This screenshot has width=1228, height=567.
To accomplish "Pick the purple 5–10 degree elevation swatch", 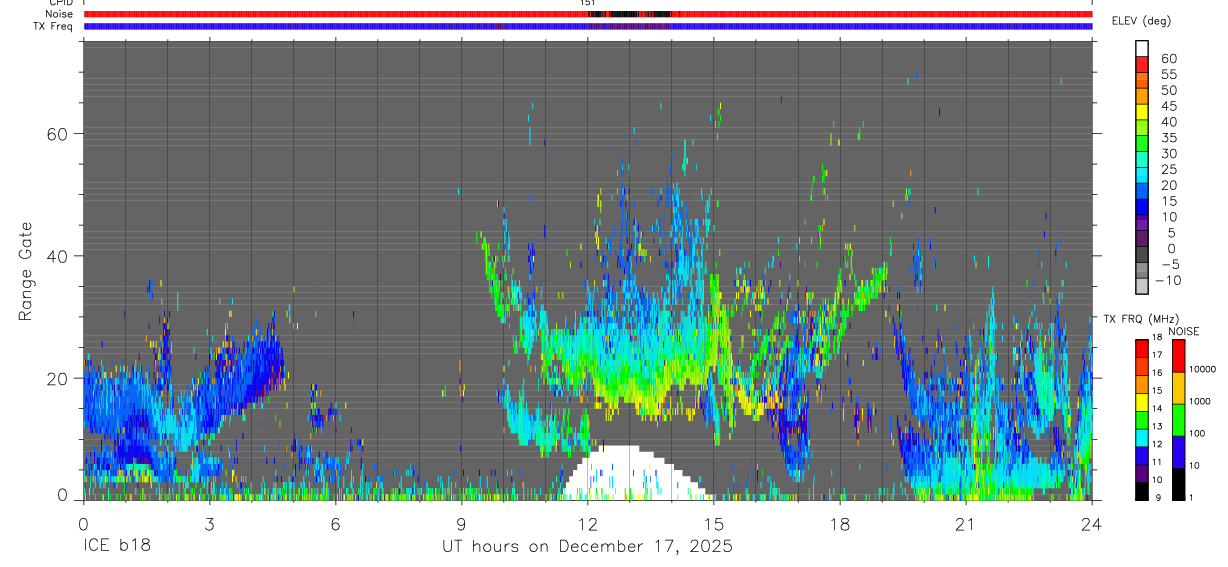I will pos(1142,224).
